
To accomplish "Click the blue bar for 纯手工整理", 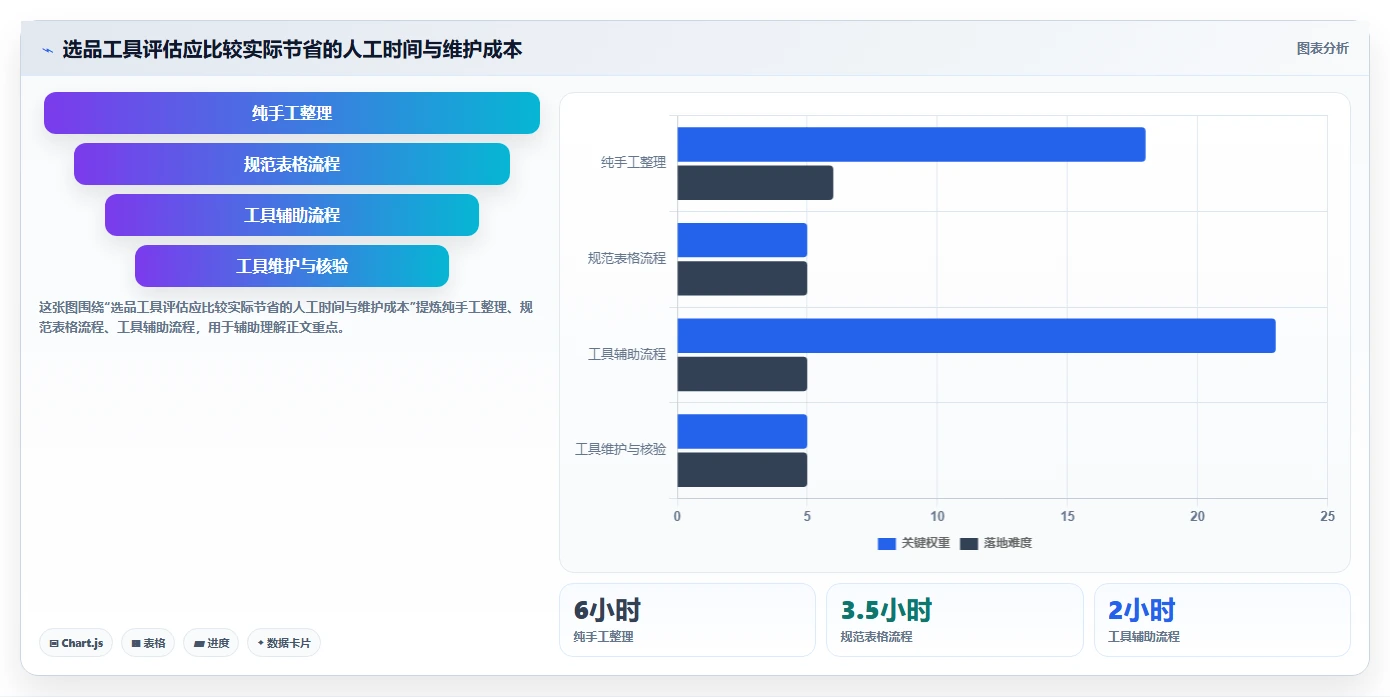I will [x=911, y=145].
